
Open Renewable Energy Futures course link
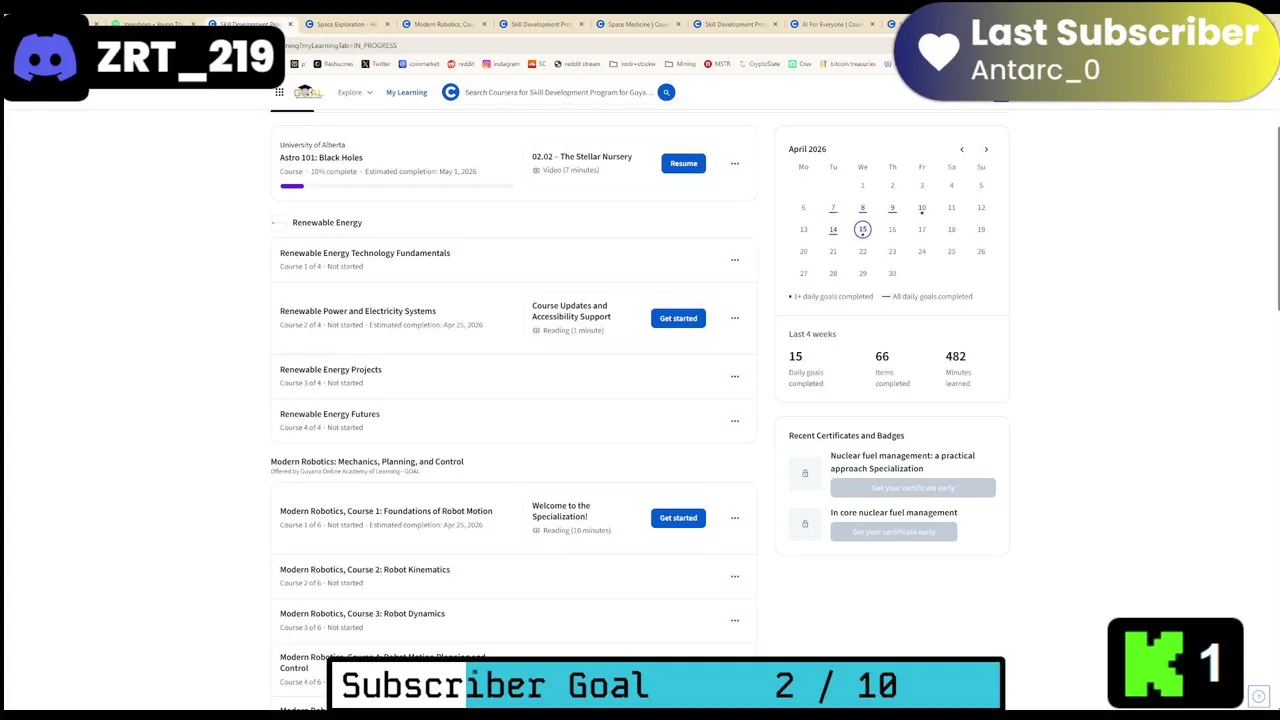coord(330,414)
